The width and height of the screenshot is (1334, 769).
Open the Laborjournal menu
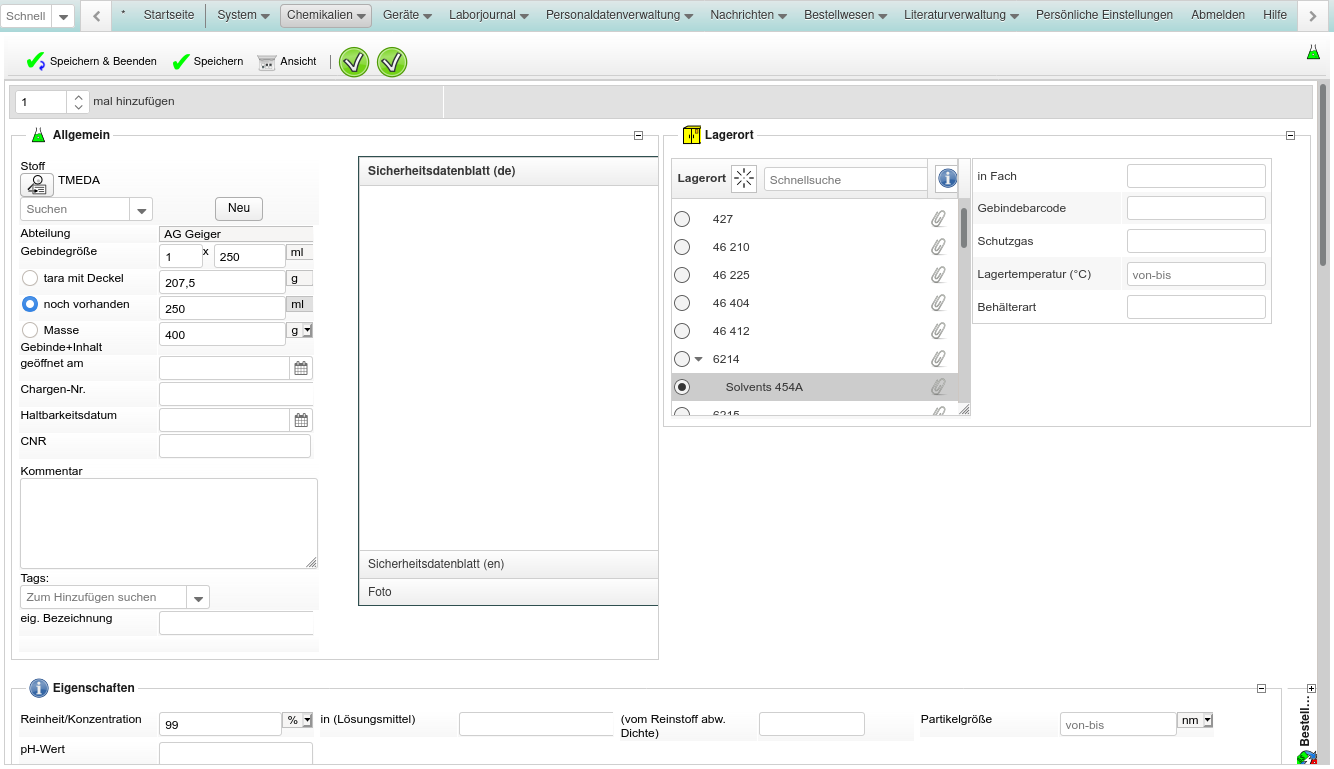click(x=489, y=15)
